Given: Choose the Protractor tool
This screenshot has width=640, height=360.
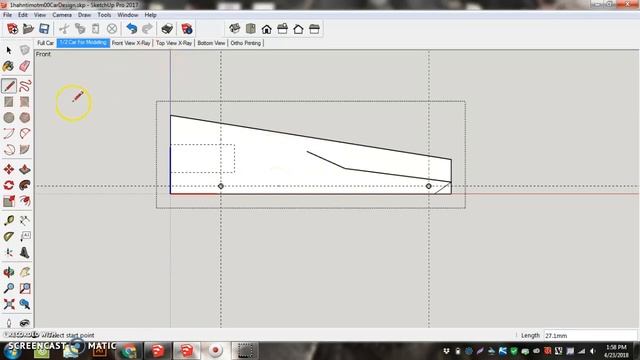Looking at the screenshot, I should point(9,236).
